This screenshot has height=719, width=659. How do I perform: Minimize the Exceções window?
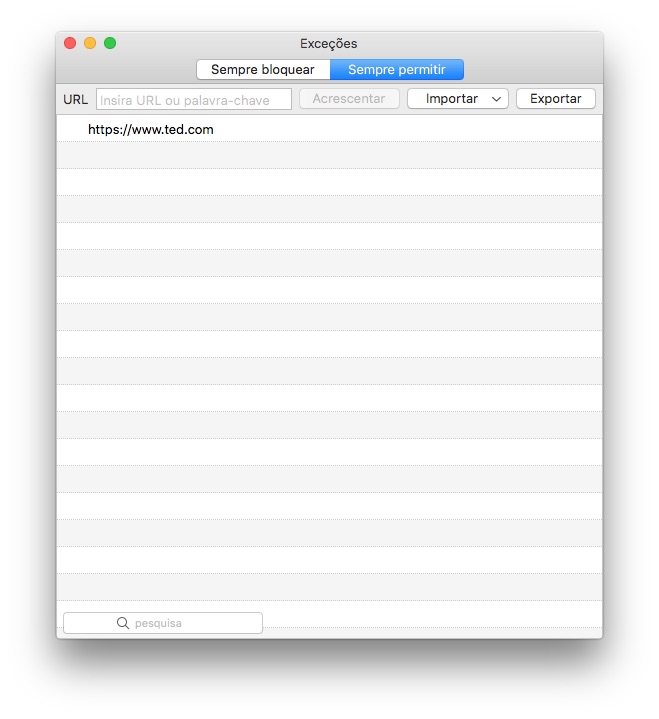(x=90, y=43)
